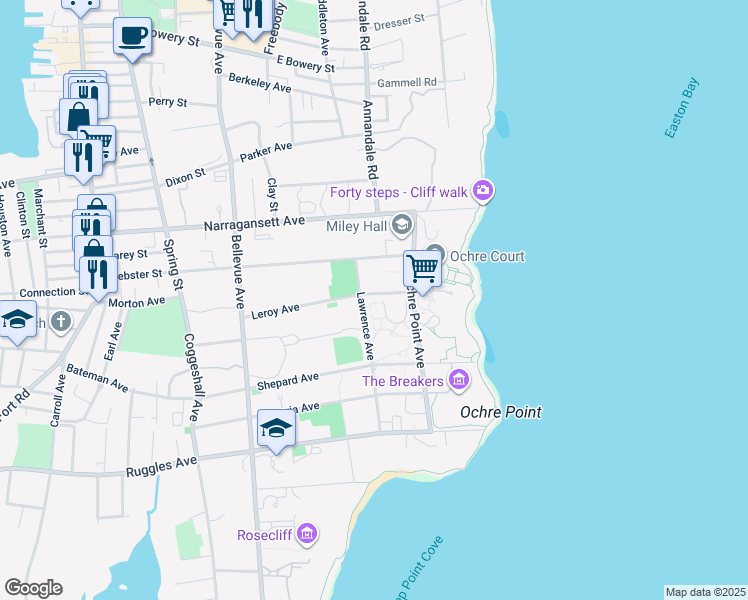Select the school marker at left map edge

click(18, 321)
